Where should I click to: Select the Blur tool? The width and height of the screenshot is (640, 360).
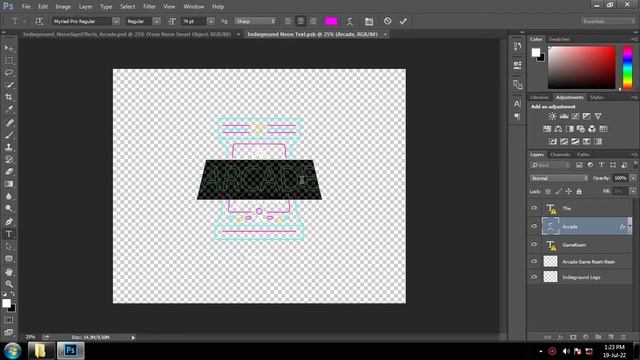coord(9,196)
